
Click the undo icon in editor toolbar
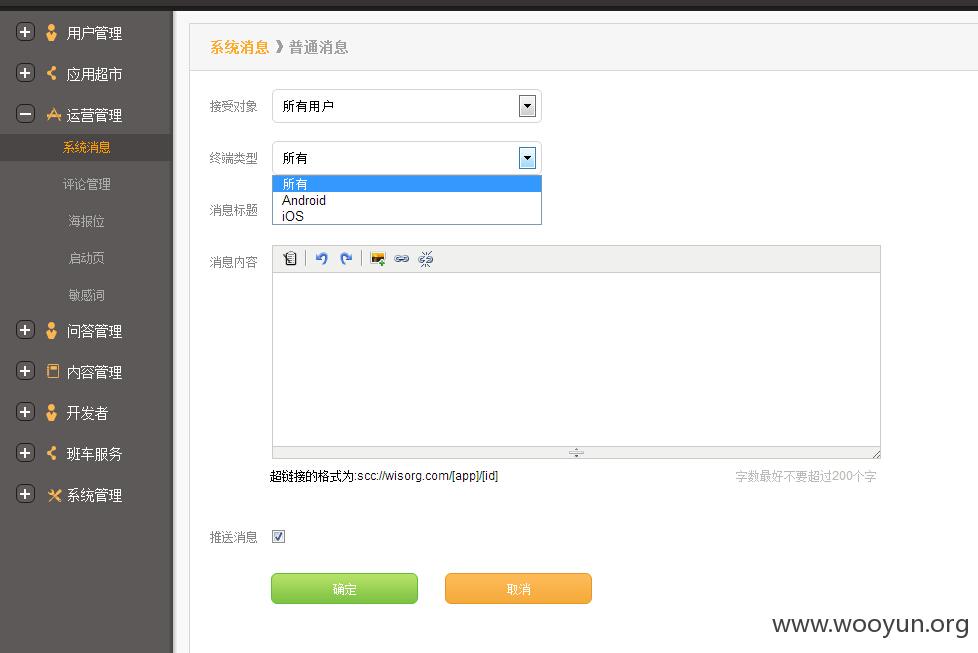[x=321, y=258]
